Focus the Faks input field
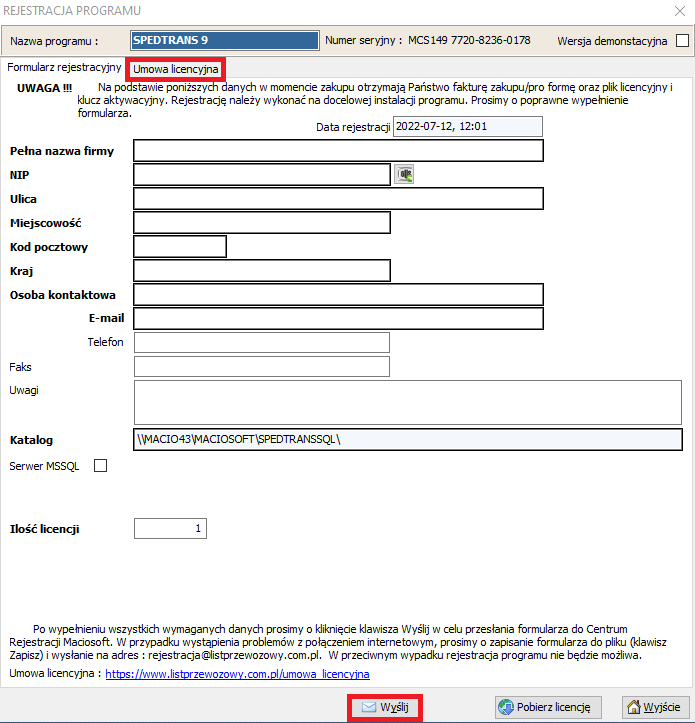 [x=262, y=367]
